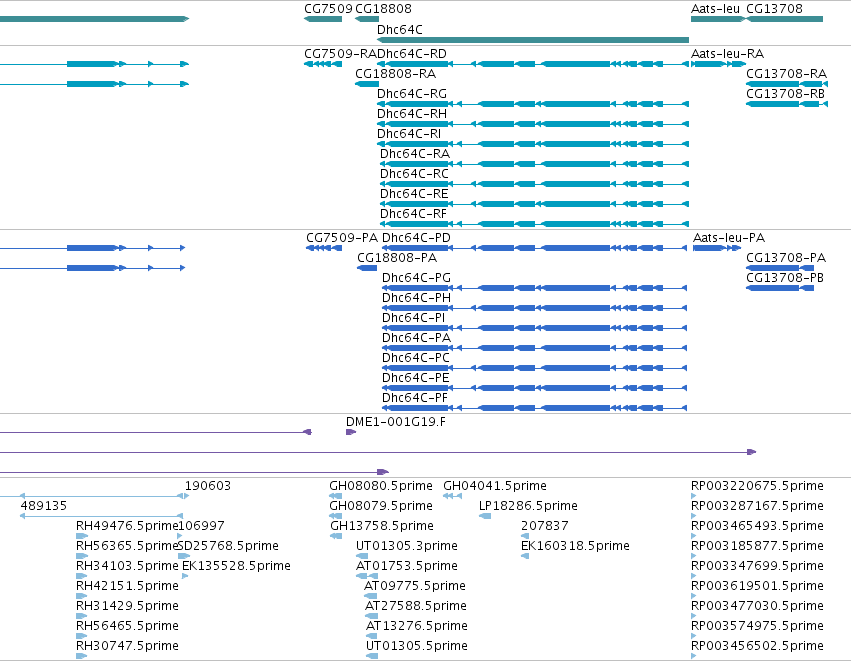
Task: Click the EK135528.5prime EST label
Action: click(x=236, y=566)
